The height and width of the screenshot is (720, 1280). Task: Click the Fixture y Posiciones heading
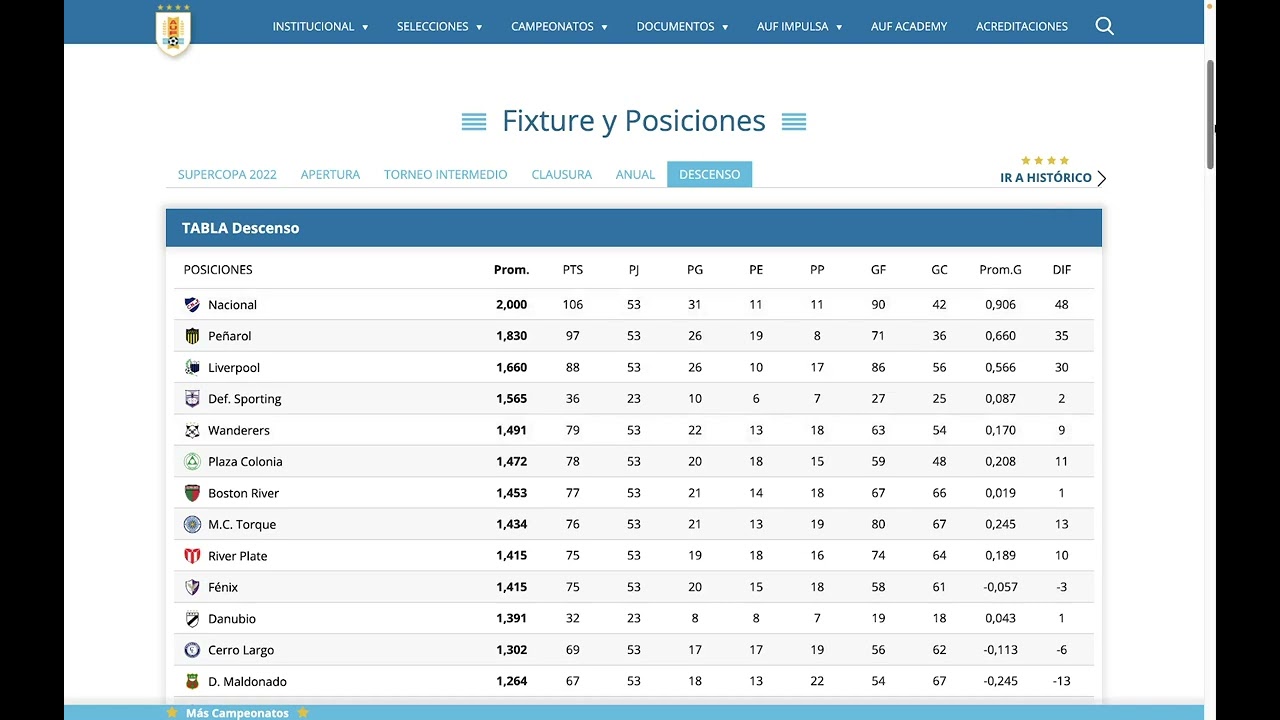[x=634, y=121]
